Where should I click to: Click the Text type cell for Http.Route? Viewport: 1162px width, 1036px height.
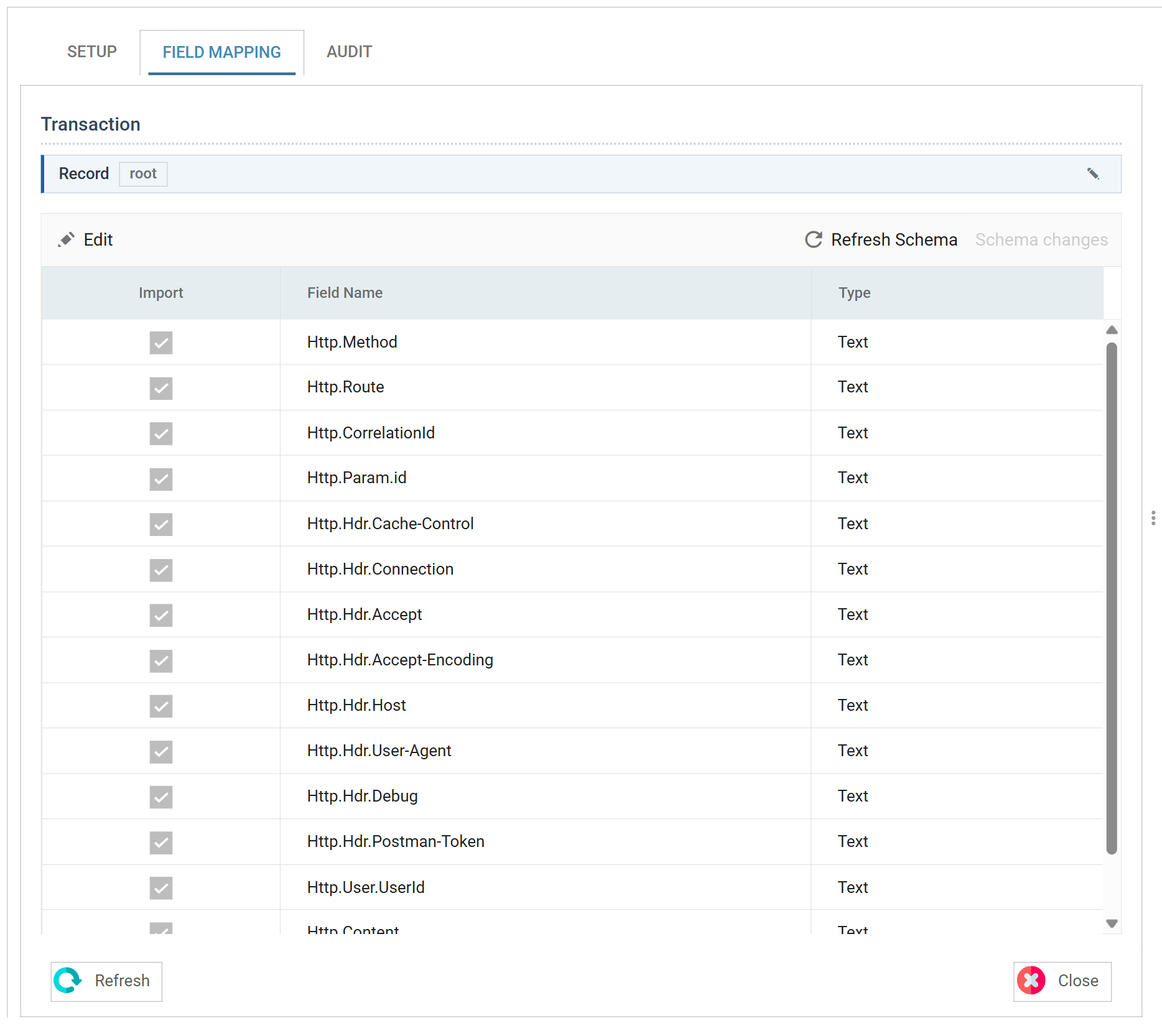click(957, 387)
